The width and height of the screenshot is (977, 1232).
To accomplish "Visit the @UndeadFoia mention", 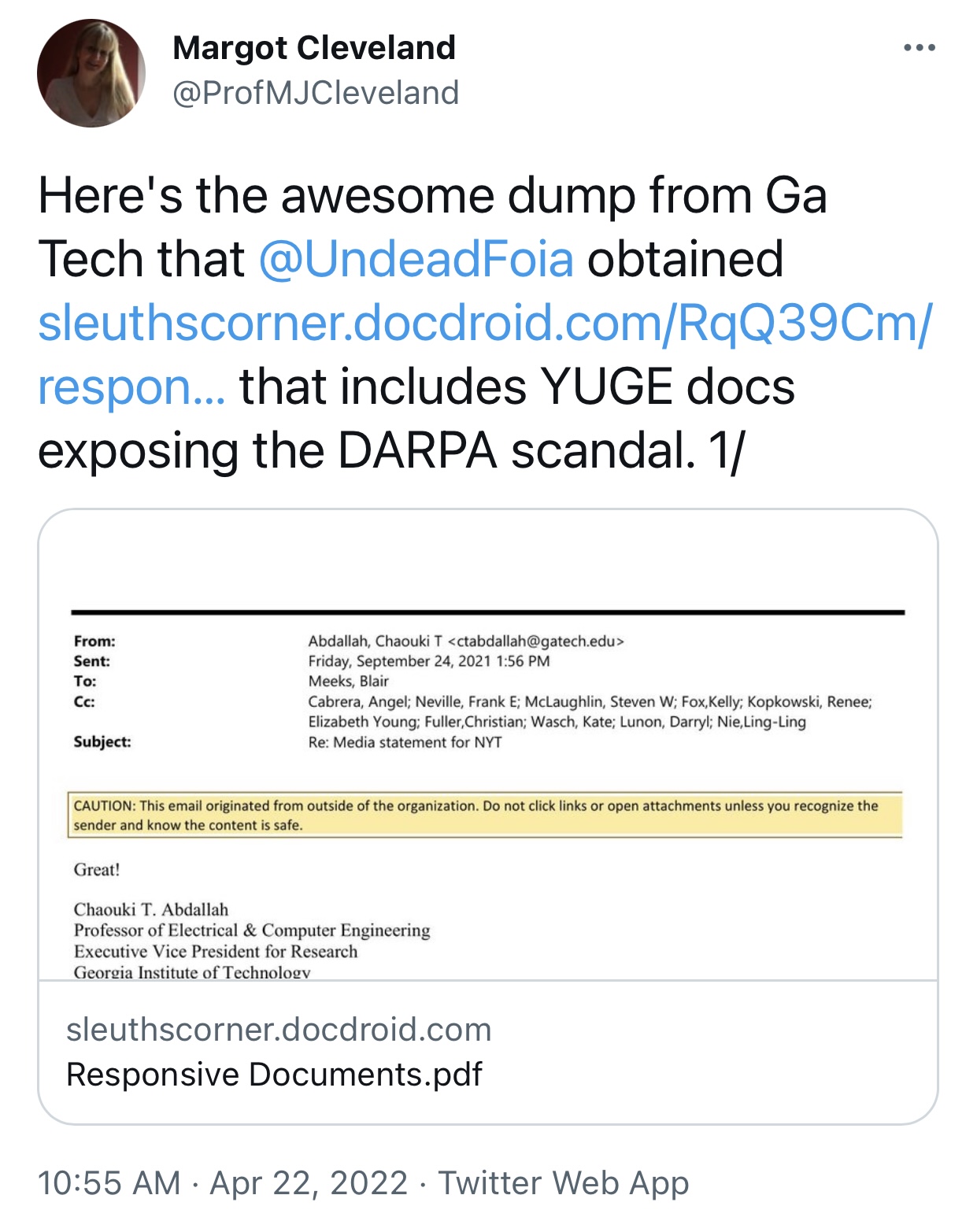I will tap(416, 259).
